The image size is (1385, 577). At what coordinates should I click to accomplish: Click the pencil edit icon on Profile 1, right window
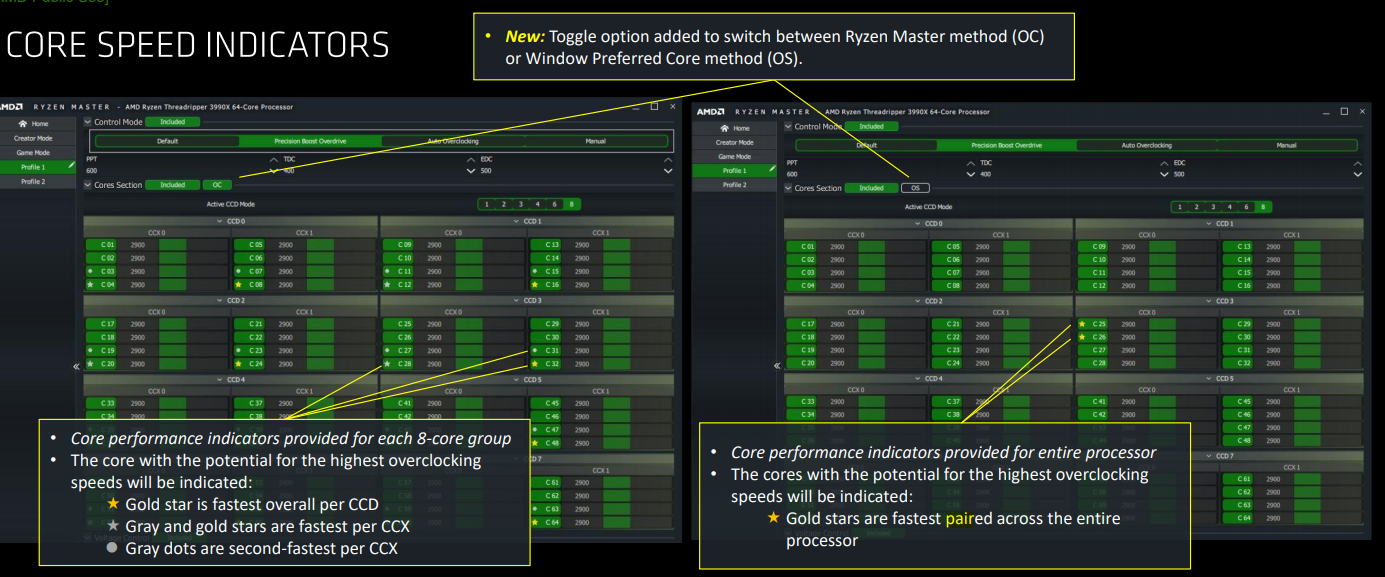coord(771,170)
